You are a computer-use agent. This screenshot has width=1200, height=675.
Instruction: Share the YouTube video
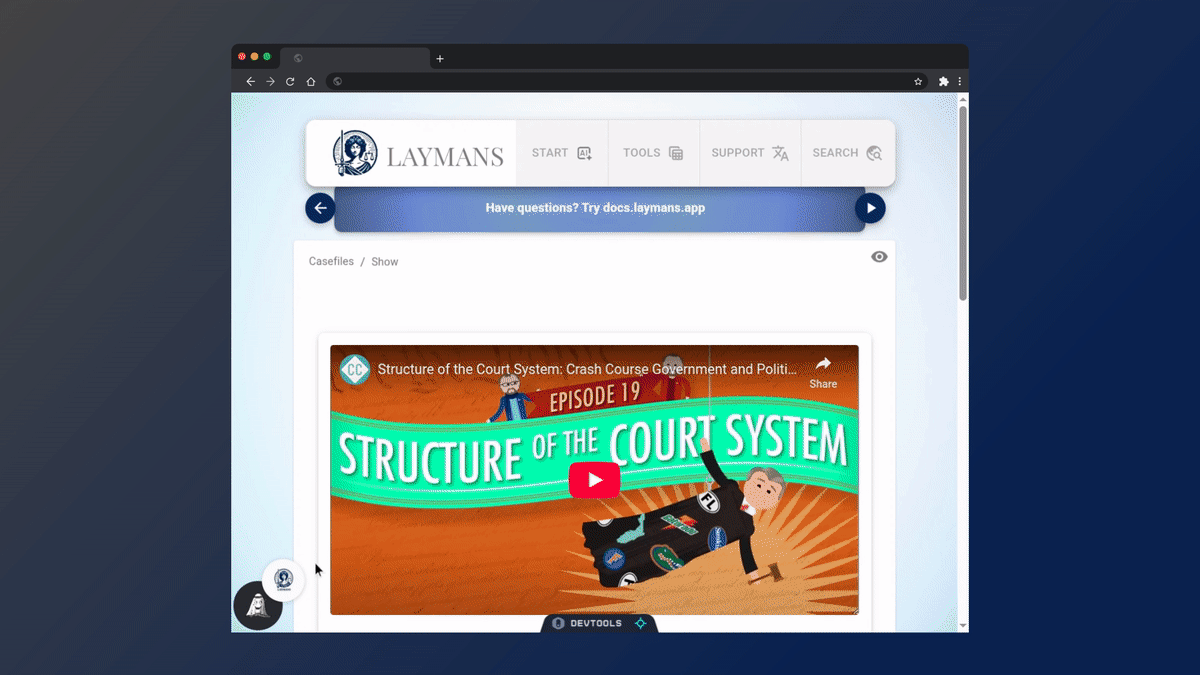click(x=823, y=371)
